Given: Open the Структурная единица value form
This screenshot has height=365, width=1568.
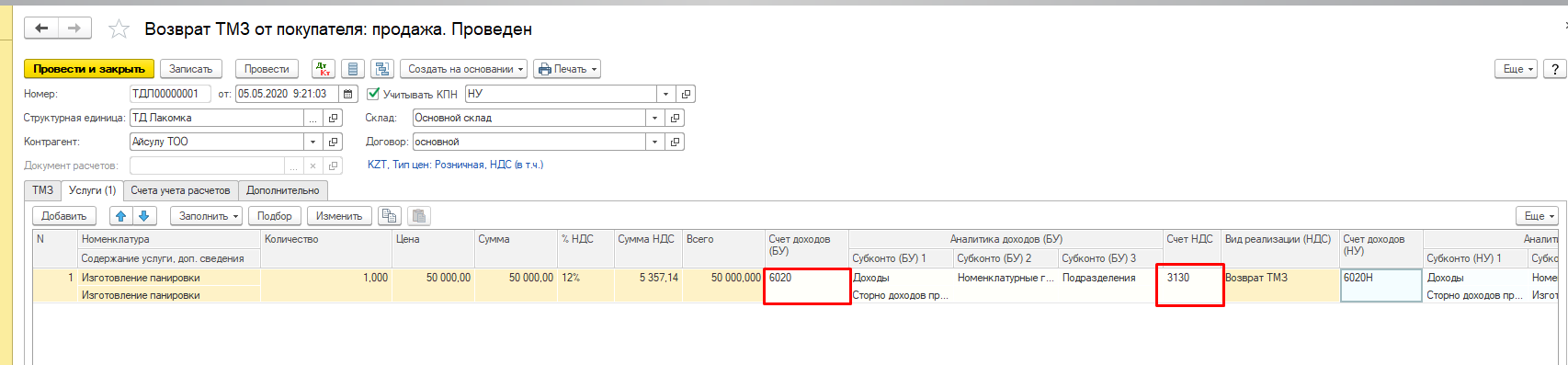Looking at the screenshot, I should 333,118.
